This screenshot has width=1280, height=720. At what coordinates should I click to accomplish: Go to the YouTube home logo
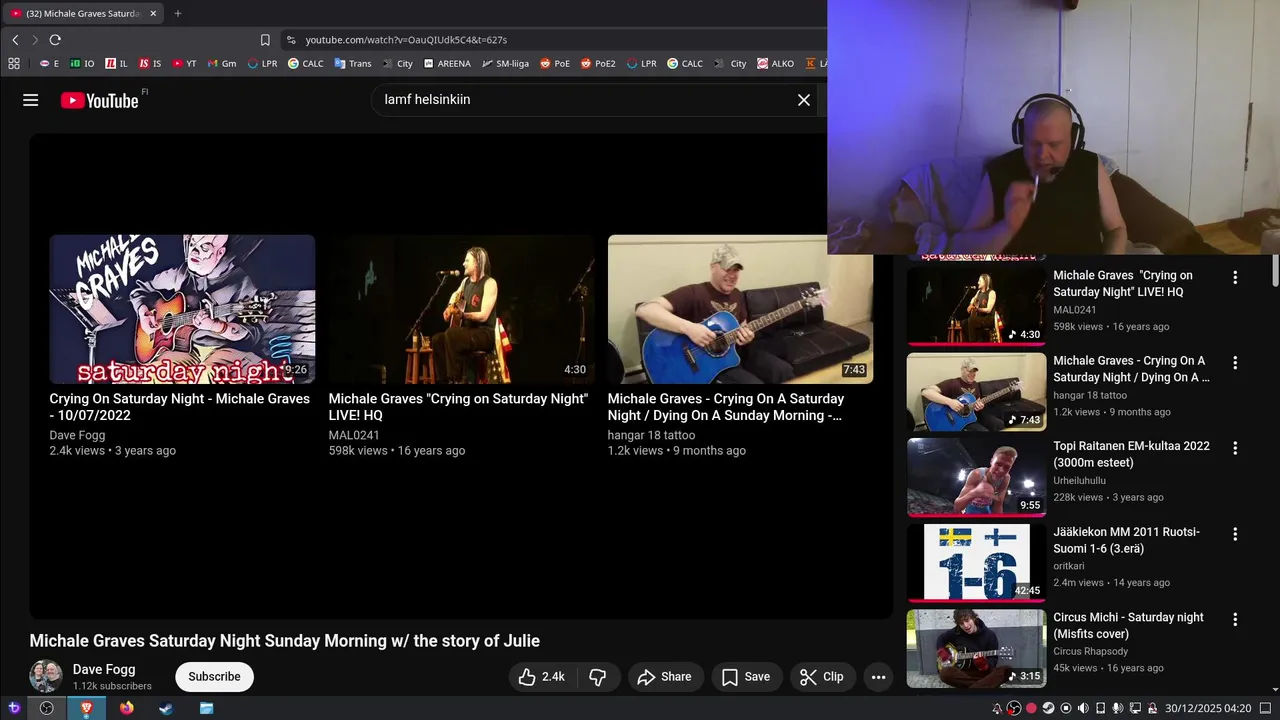pyautogui.click(x=99, y=100)
